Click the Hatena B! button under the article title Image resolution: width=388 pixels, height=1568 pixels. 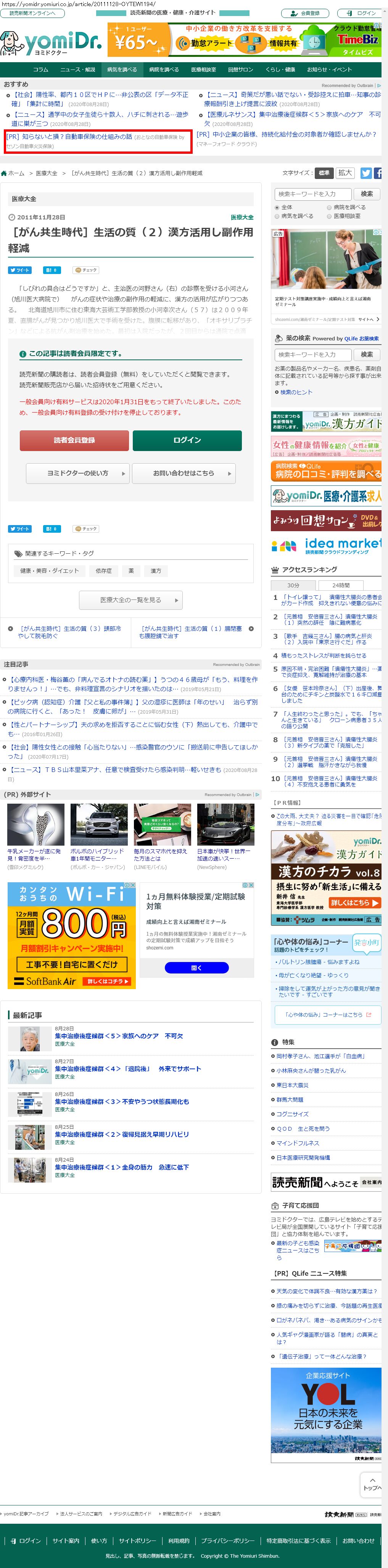51,270
